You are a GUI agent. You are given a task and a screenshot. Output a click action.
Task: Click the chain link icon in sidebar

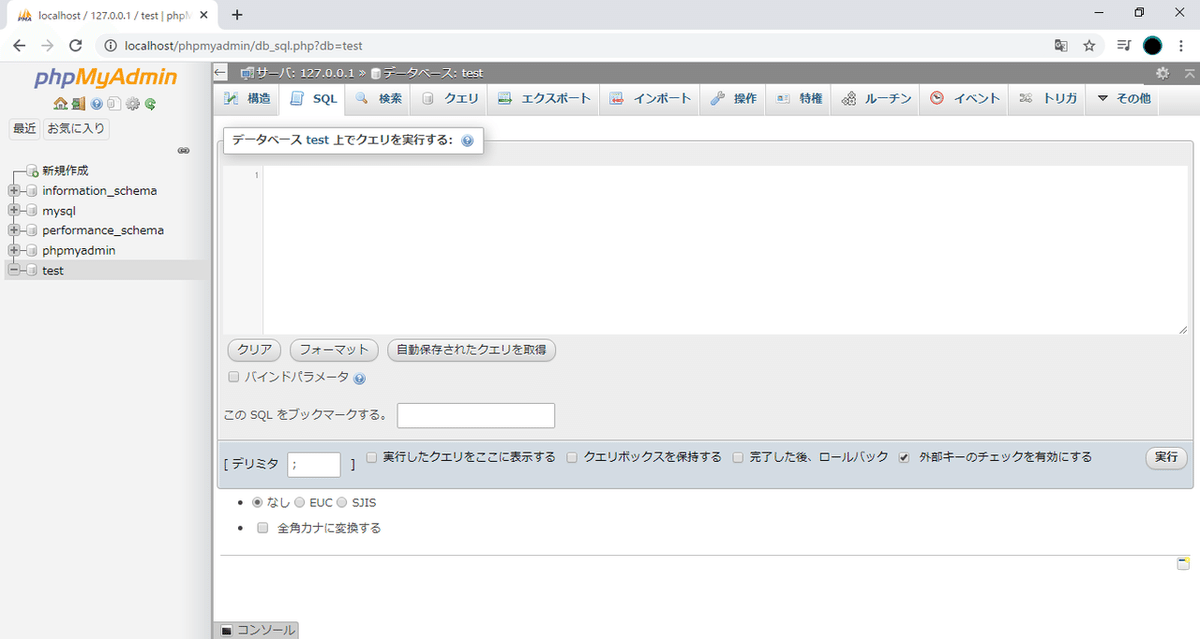tap(184, 150)
